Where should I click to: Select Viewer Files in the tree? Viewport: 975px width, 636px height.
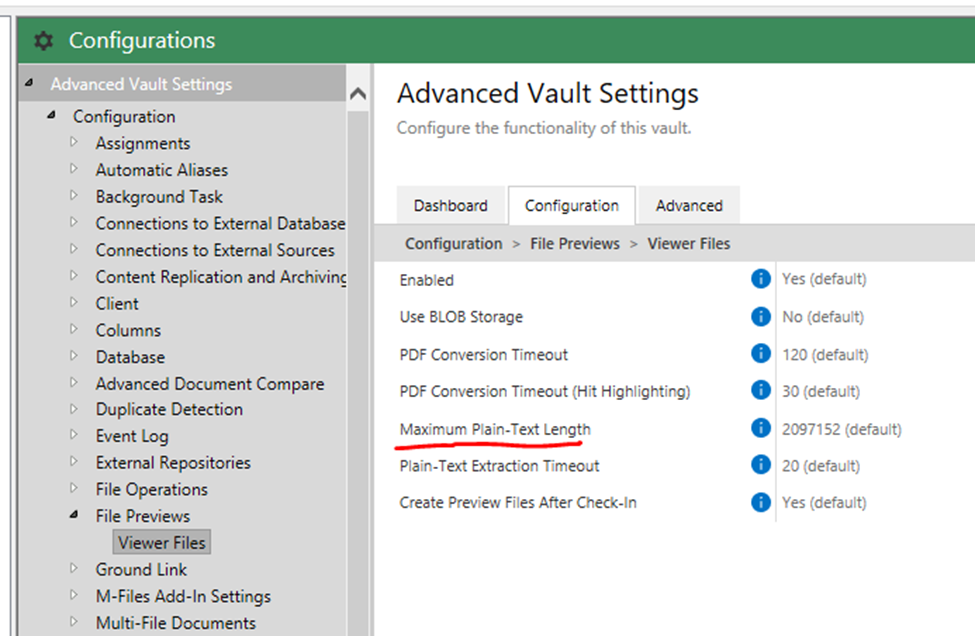tap(162, 542)
